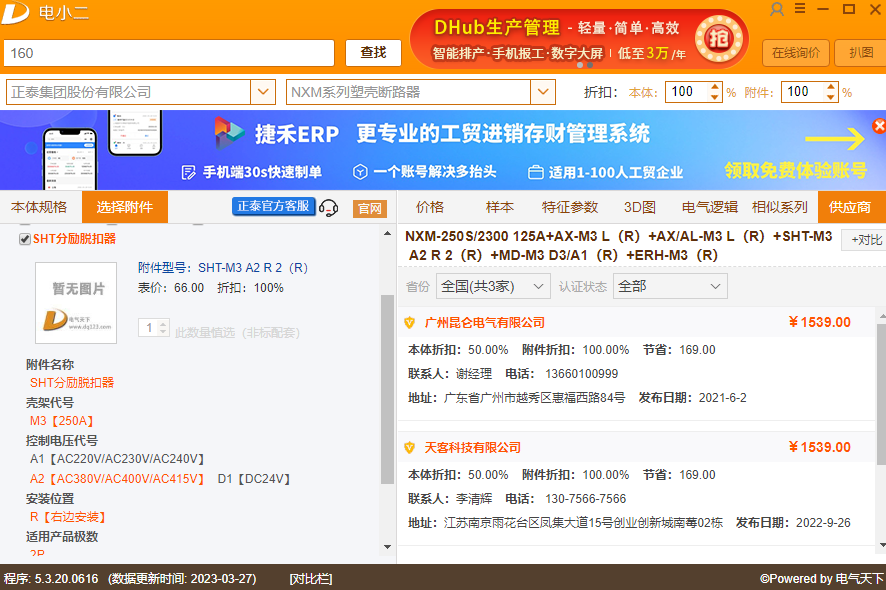
Task: Click the 暂无图片 accessory thumbnail
Action: tap(76, 303)
